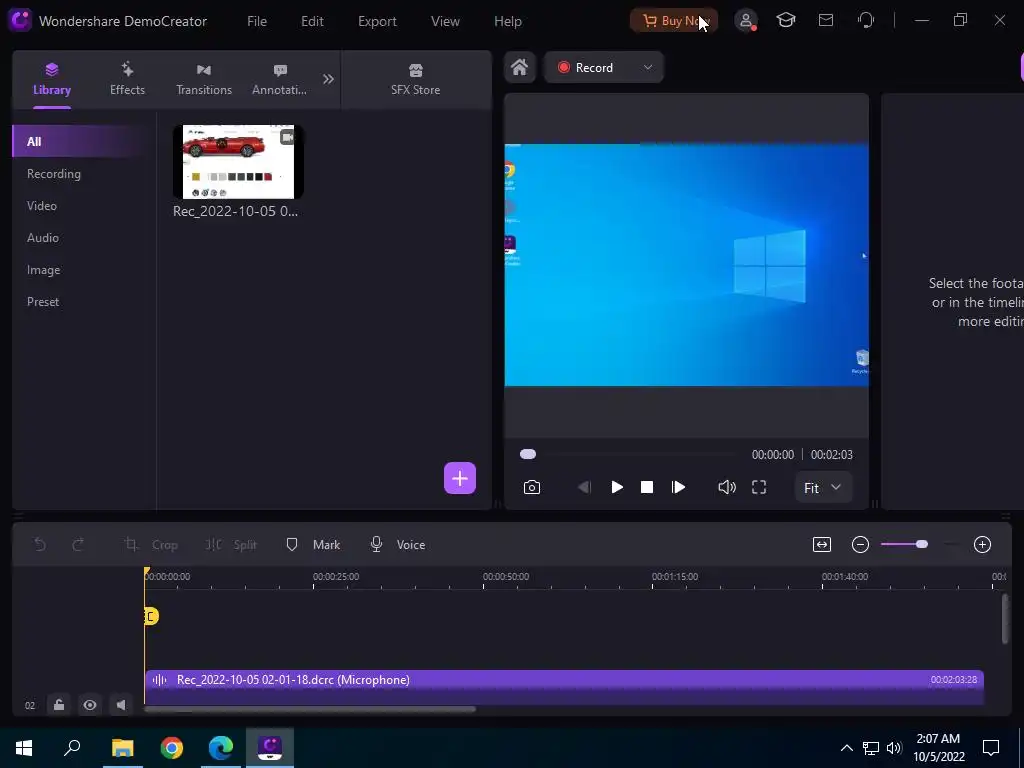The width and height of the screenshot is (1024, 768).
Task: Redo the last timeline action
Action: coord(78,544)
